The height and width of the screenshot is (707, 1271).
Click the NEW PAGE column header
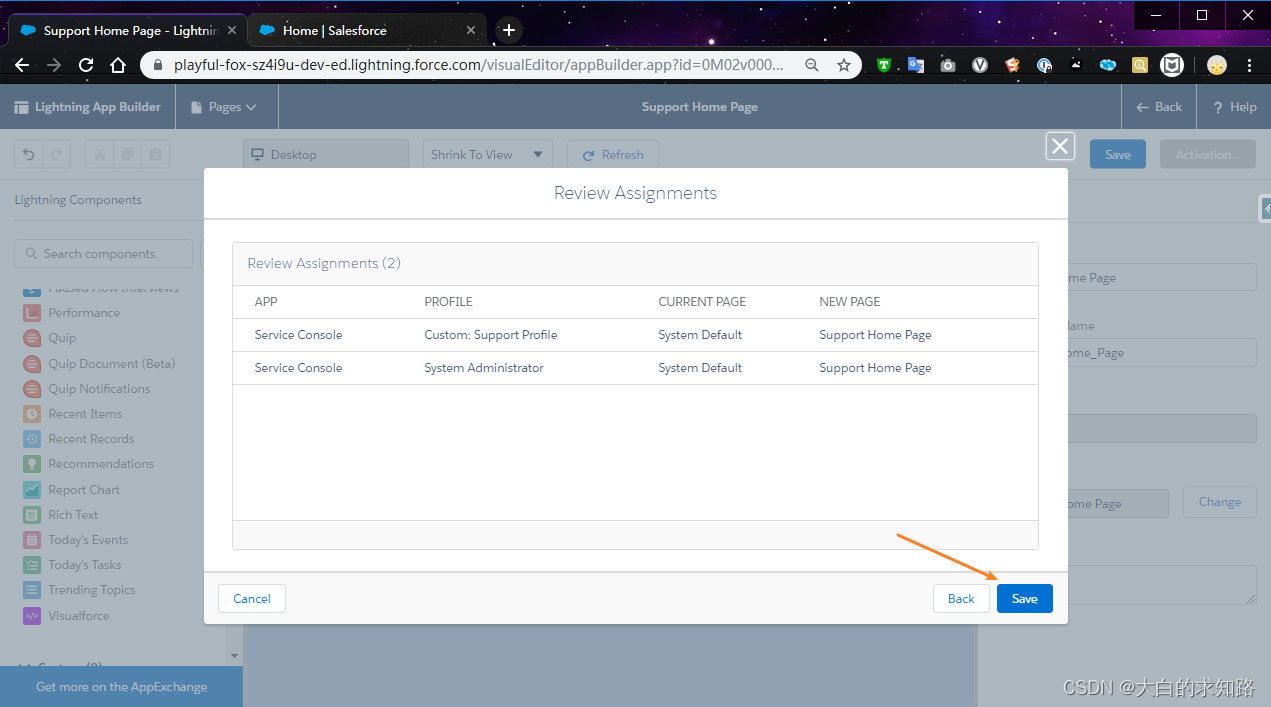[850, 302]
